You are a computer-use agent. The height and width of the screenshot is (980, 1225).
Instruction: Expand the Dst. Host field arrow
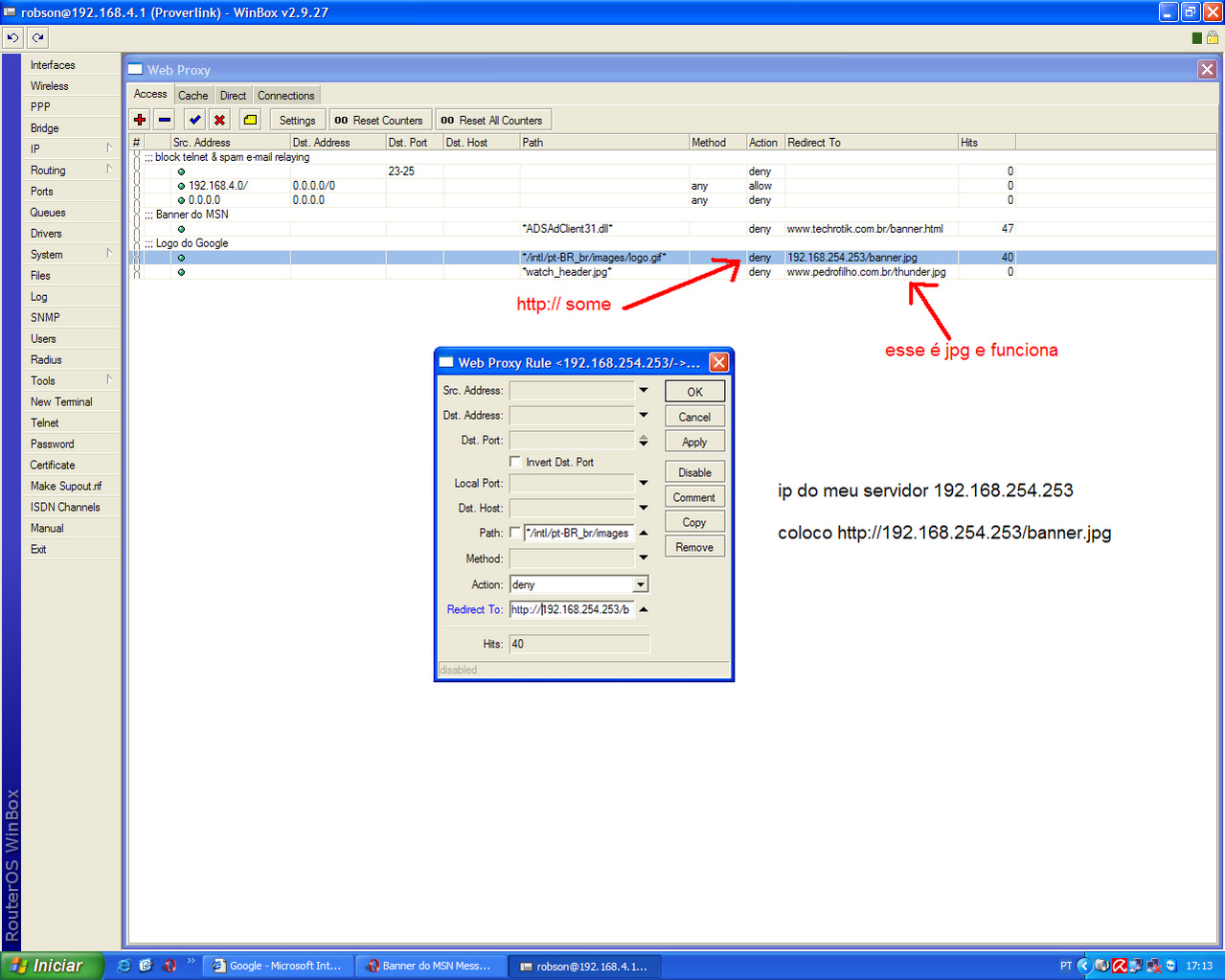coord(644,508)
